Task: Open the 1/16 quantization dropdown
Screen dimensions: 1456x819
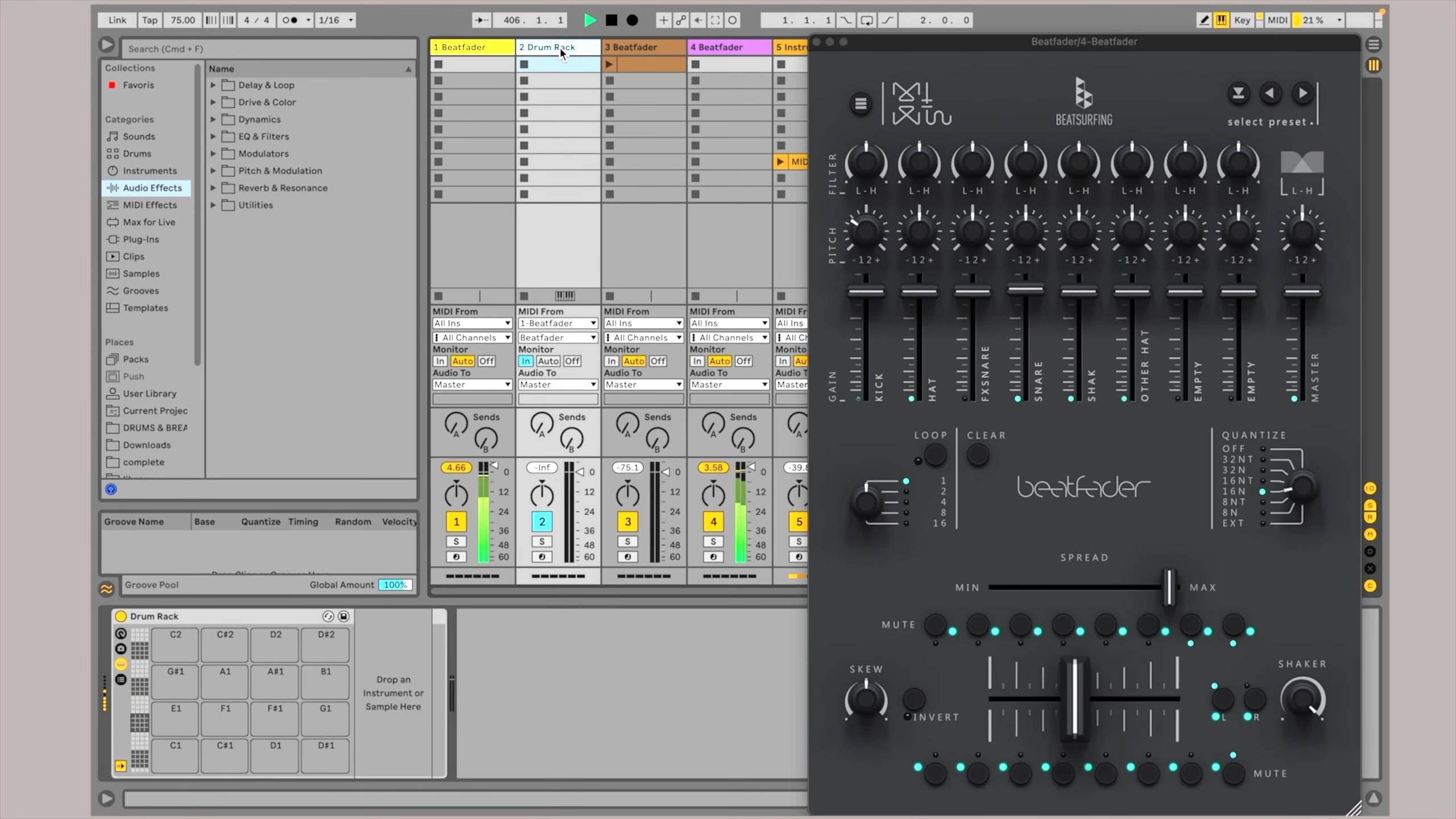Action: point(336,20)
